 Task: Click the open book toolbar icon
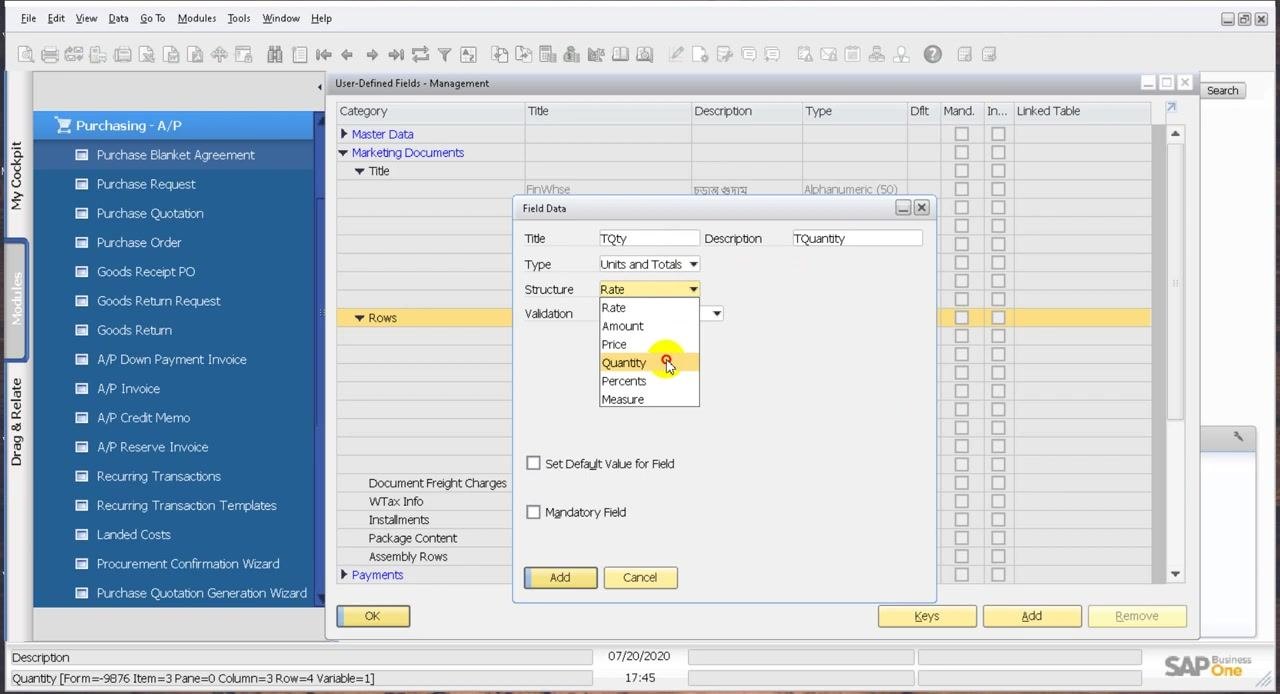click(x=620, y=55)
